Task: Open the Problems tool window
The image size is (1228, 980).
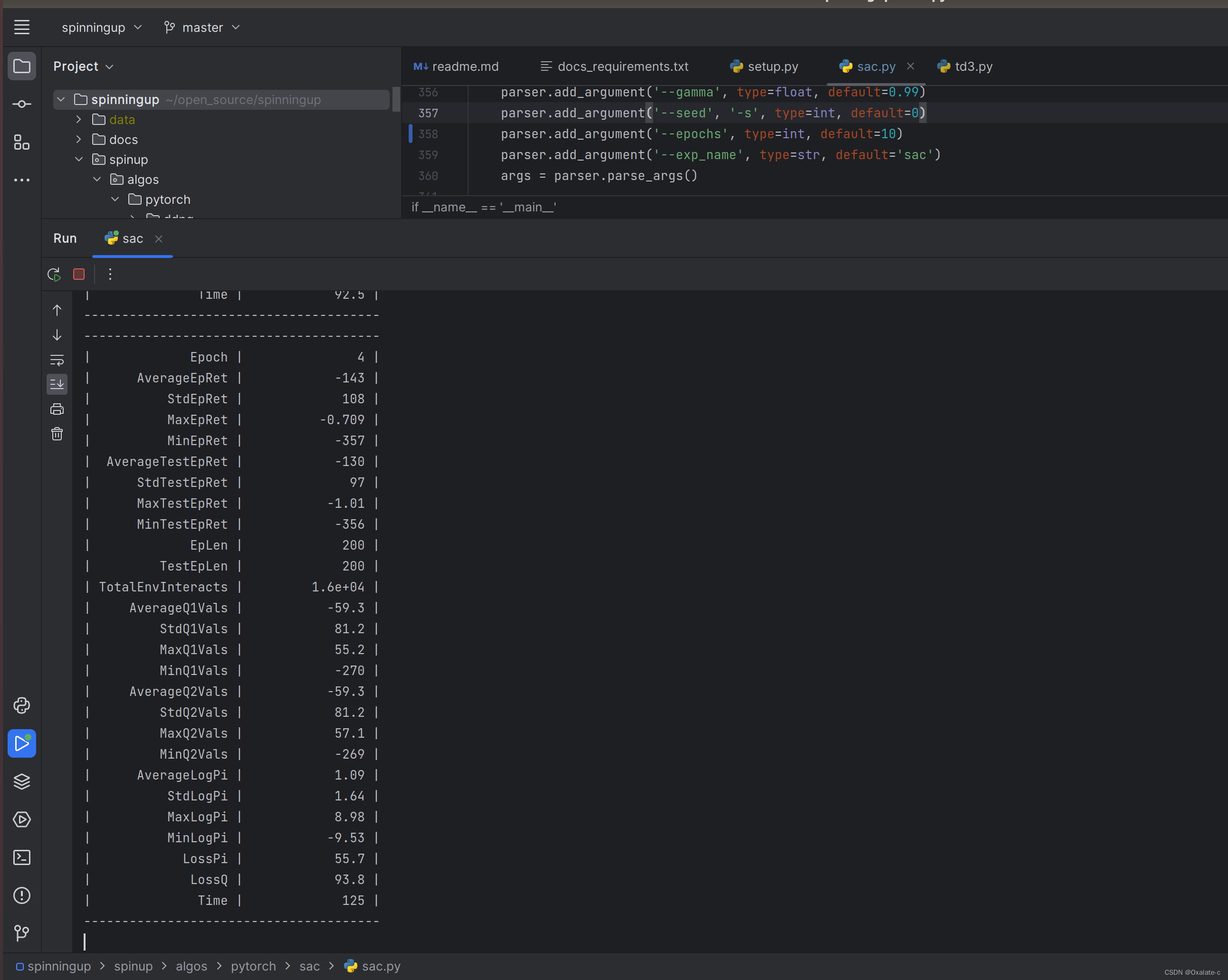Action: coord(22,895)
